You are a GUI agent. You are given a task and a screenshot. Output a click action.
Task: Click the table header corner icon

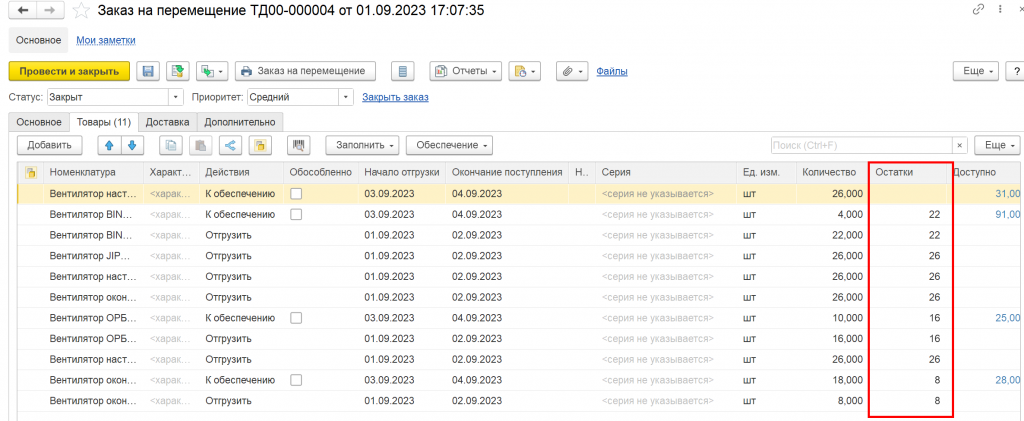point(29,172)
